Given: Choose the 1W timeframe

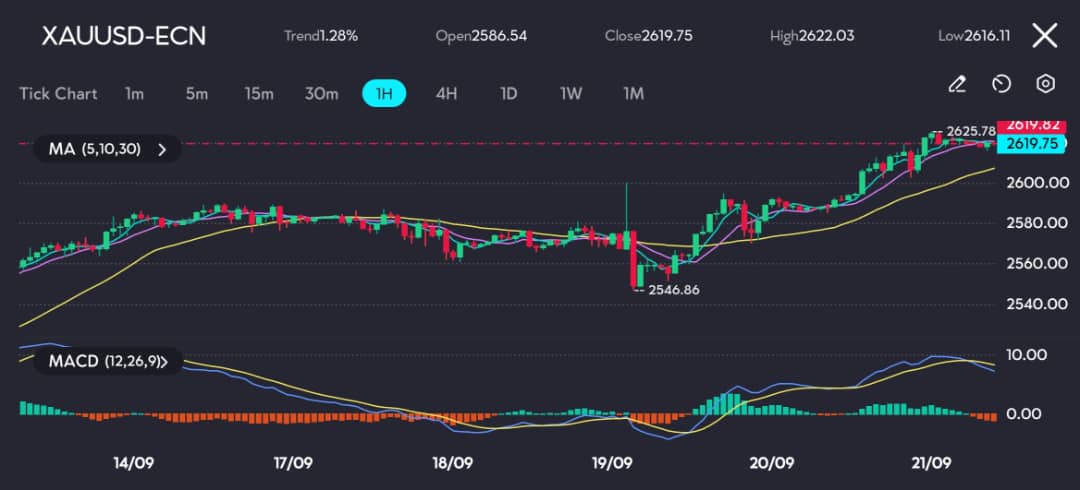Looking at the screenshot, I should click(570, 94).
